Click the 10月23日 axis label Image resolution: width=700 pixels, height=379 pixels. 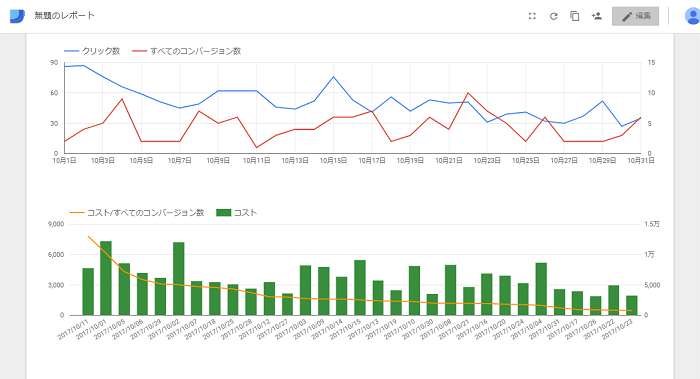(487, 160)
